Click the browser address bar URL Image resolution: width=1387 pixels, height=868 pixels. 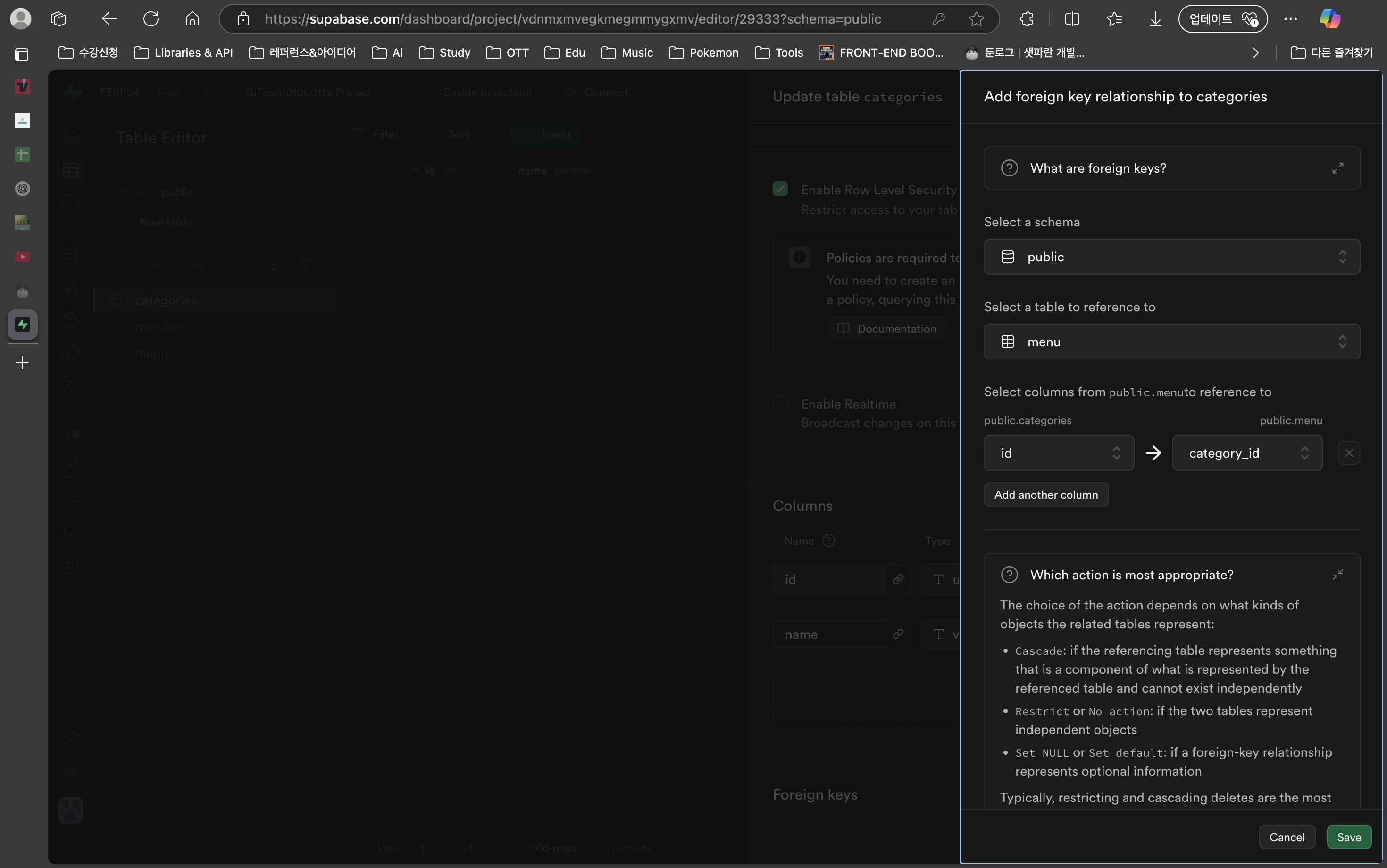point(572,19)
